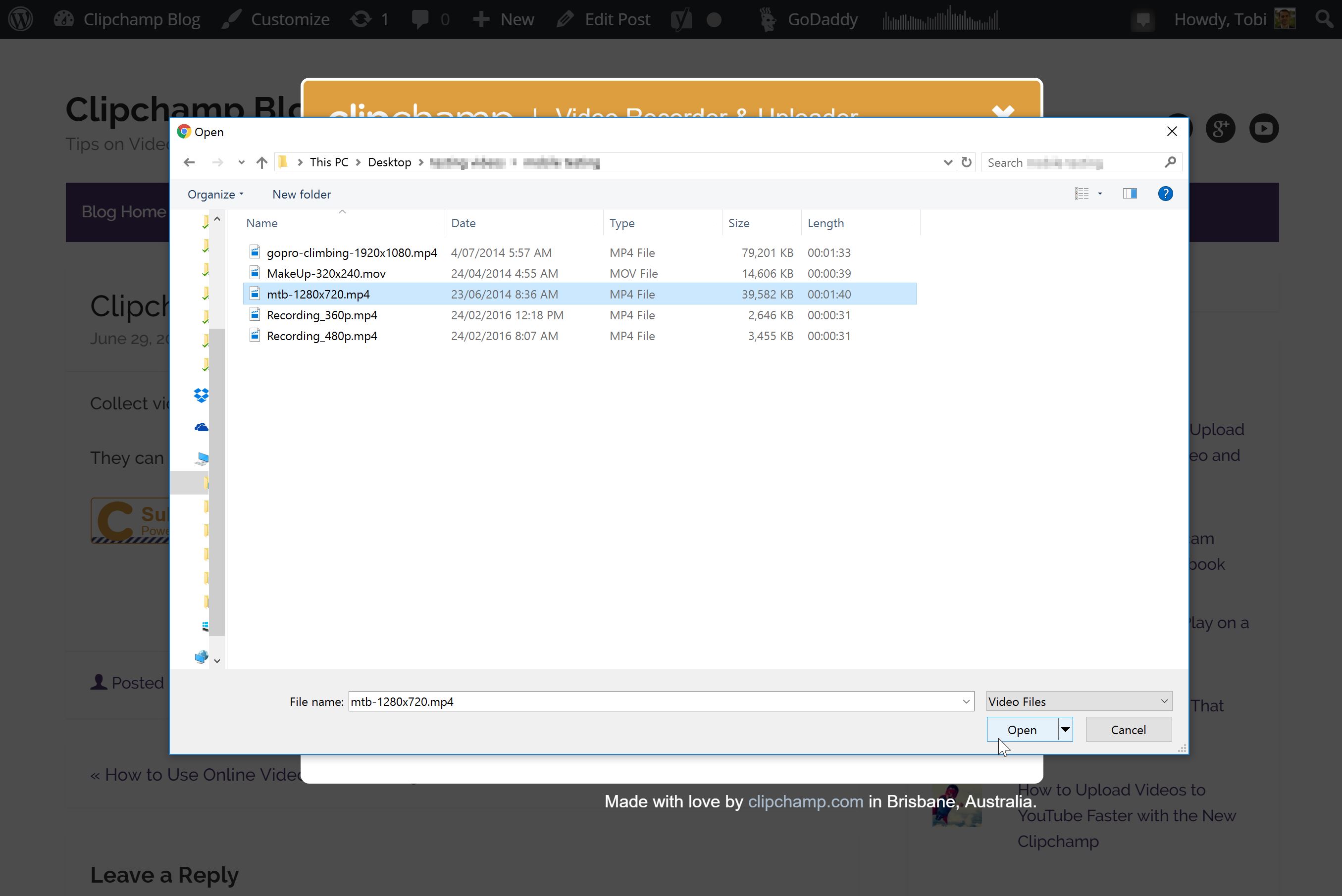Expand File name history dropdown
This screenshot has width=1342, height=896.
tap(967, 702)
